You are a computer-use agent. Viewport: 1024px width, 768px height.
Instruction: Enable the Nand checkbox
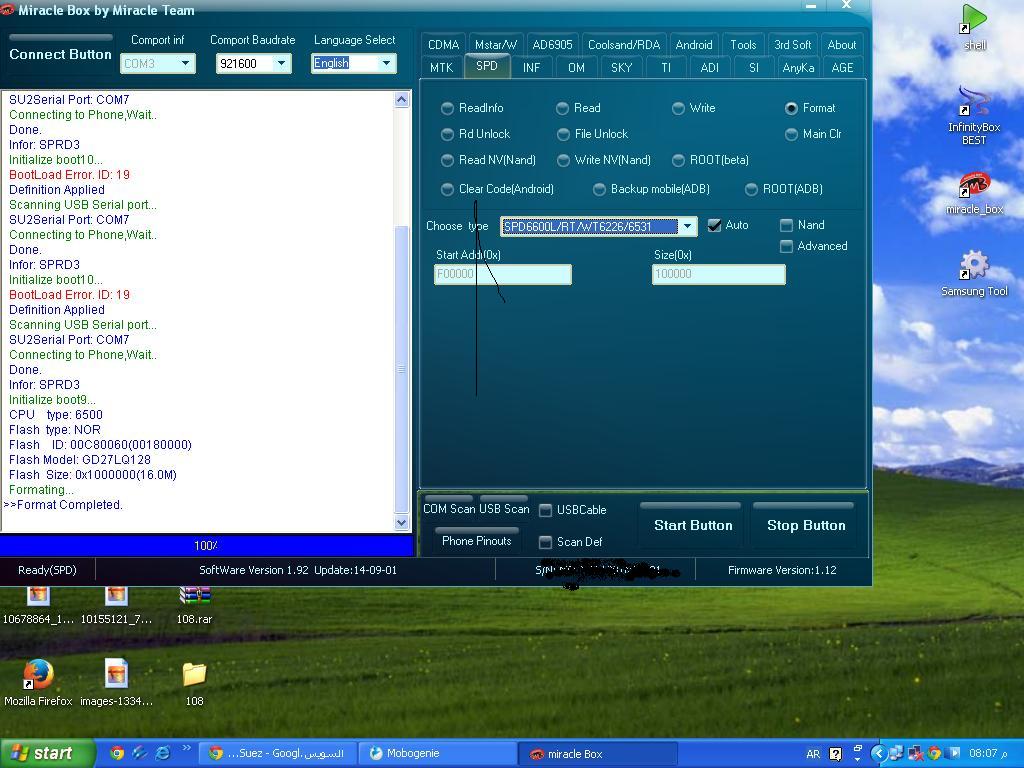(786, 225)
